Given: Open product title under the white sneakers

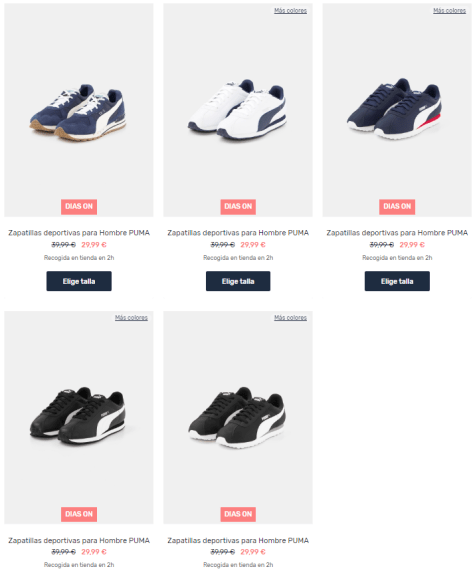Looking at the screenshot, I should [x=238, y=233].
